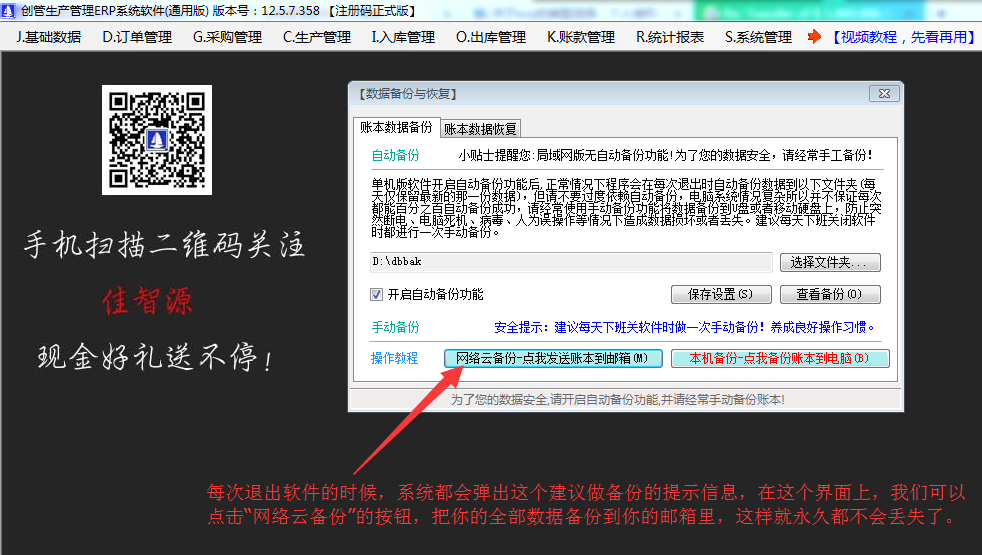Viewport: 982px width, 555px height.
Task: Open the D.订单管理 menu
Action: [137, 37]
